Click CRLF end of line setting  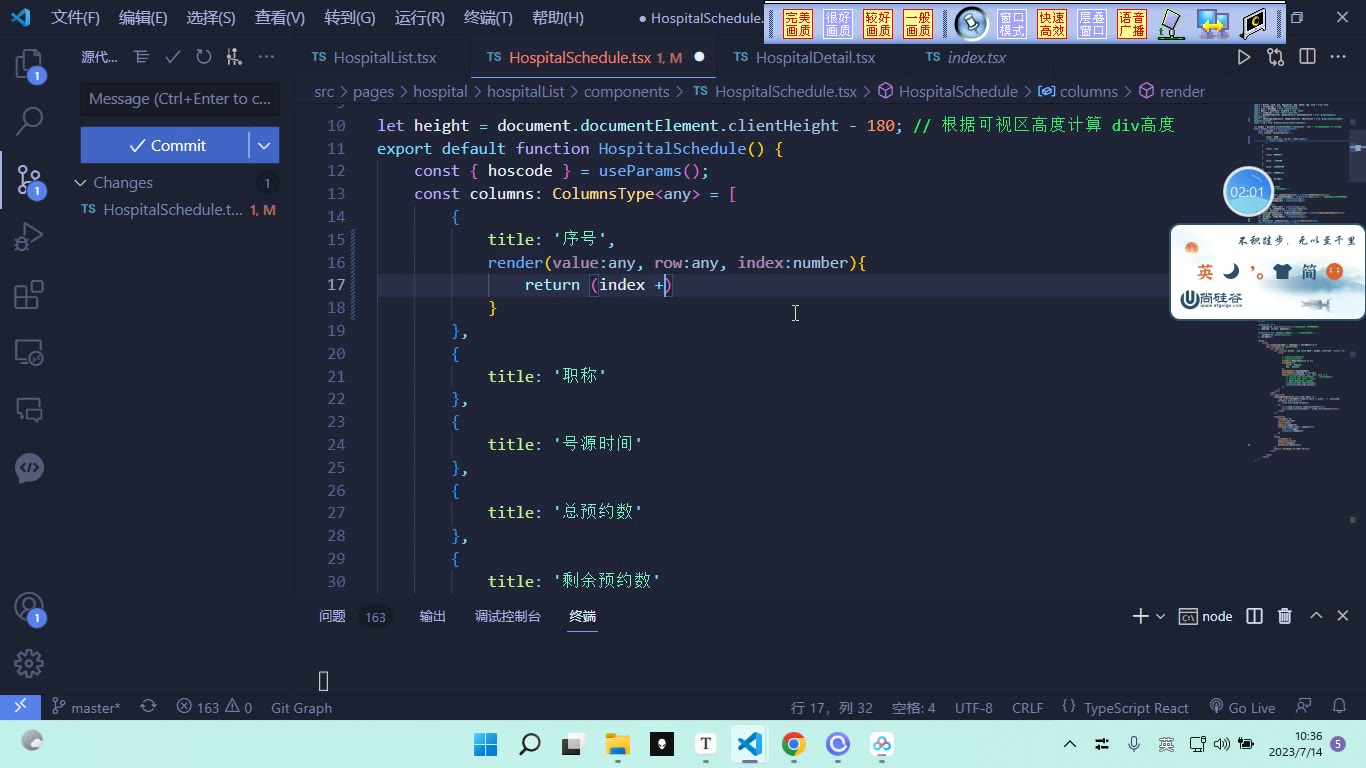[x=1027, y=707]
